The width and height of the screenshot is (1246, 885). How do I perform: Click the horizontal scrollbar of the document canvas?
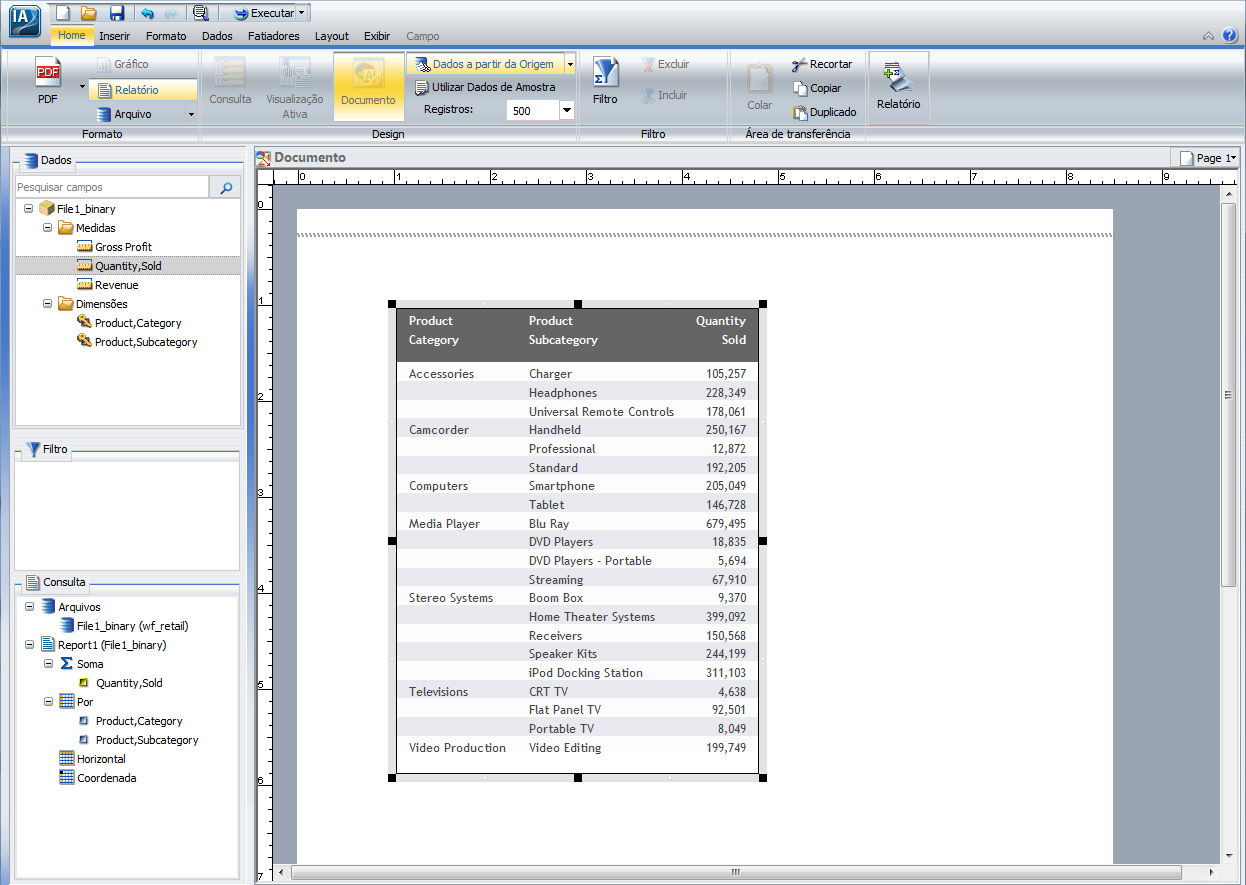pos(736,873)
